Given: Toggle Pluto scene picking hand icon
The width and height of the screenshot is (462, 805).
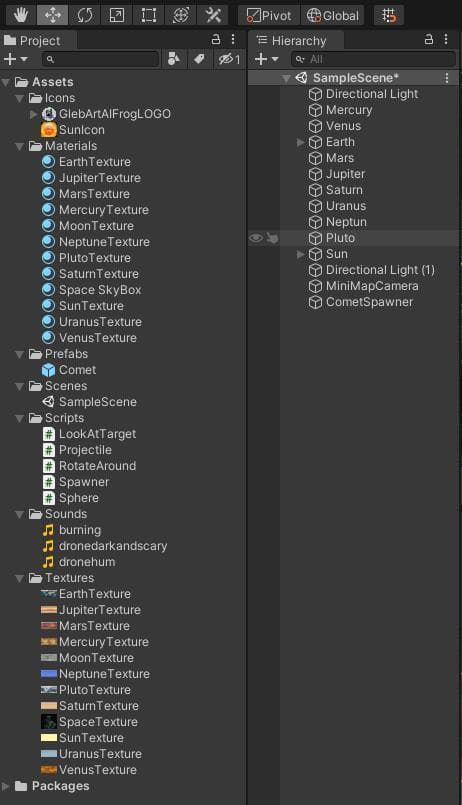Looking at the screenshot, I should 272,238.
